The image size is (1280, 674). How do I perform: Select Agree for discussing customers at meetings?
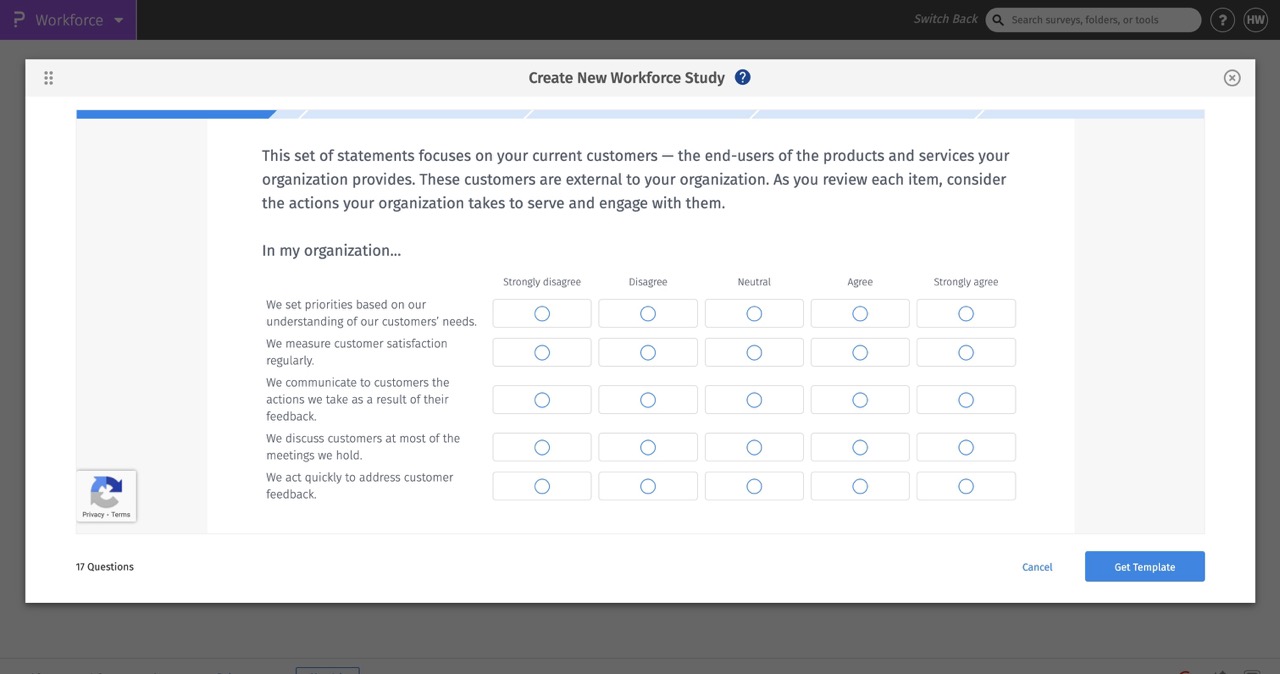[x=860, y=447]
